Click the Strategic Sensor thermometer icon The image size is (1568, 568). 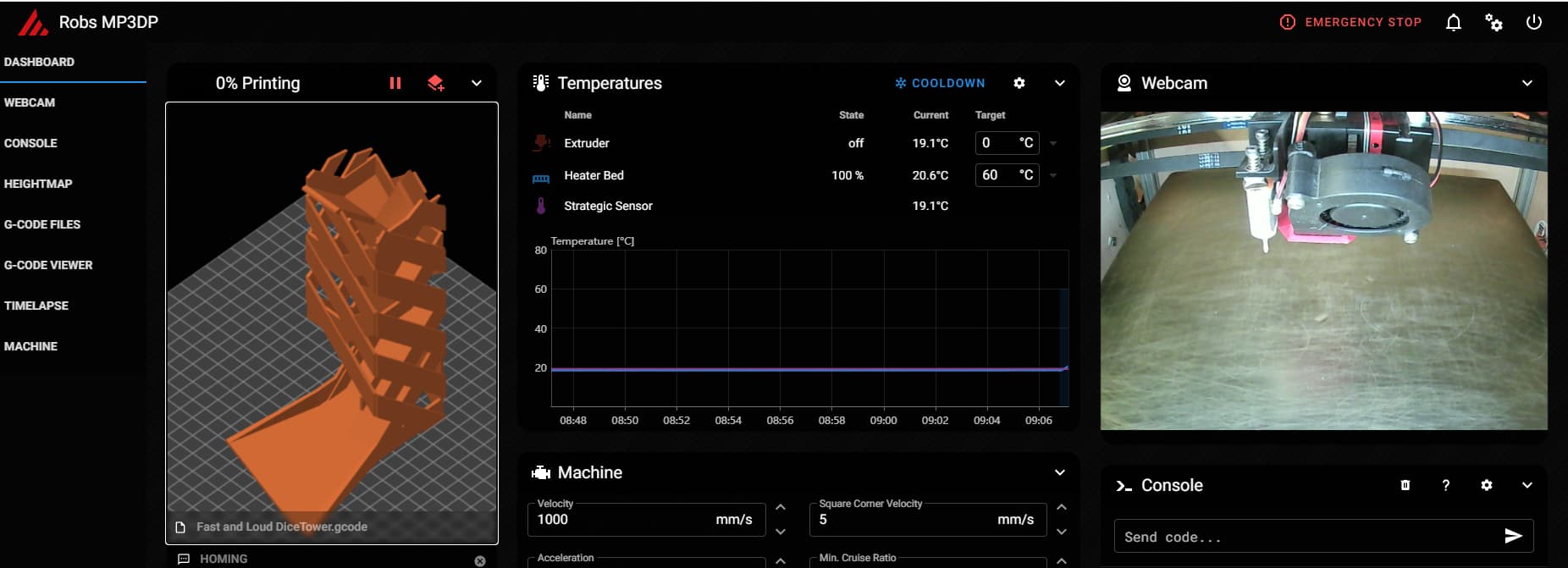tap(541, 206)
